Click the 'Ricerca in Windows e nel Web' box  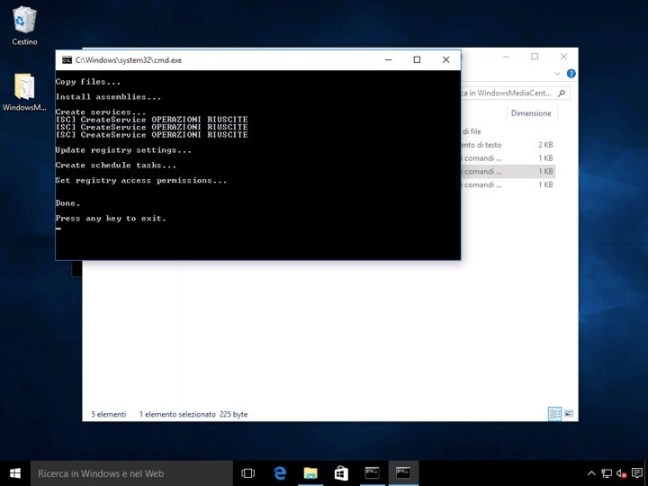130,473
